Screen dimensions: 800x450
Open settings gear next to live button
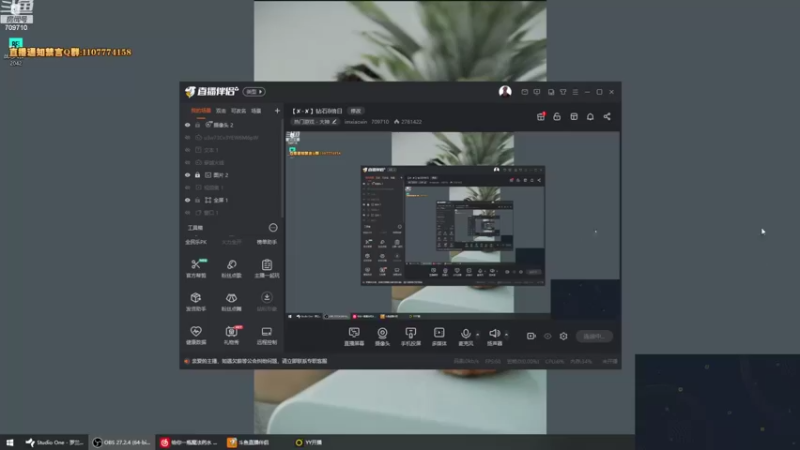click(x=563, y=336)
